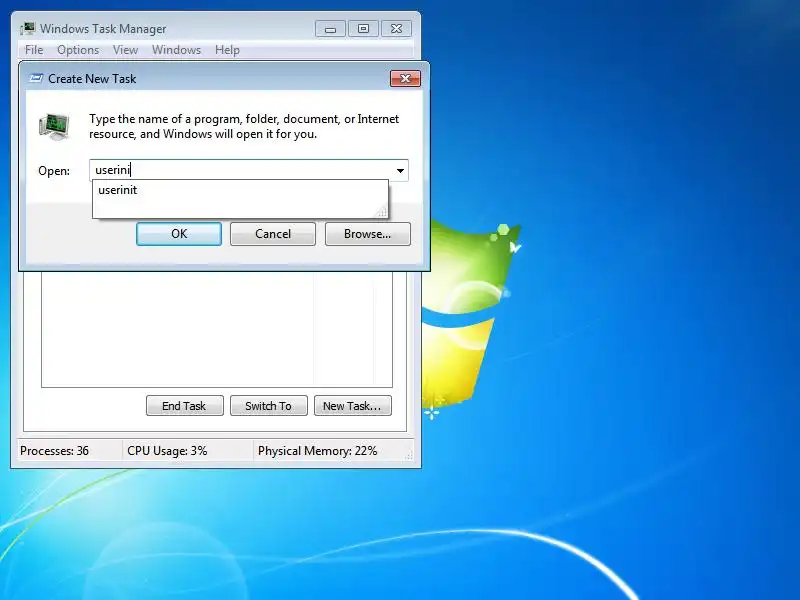Click the Processes: 36 status entry
Image resolution: width=800 pixels, height=600 pixels.
coord(55,451)
